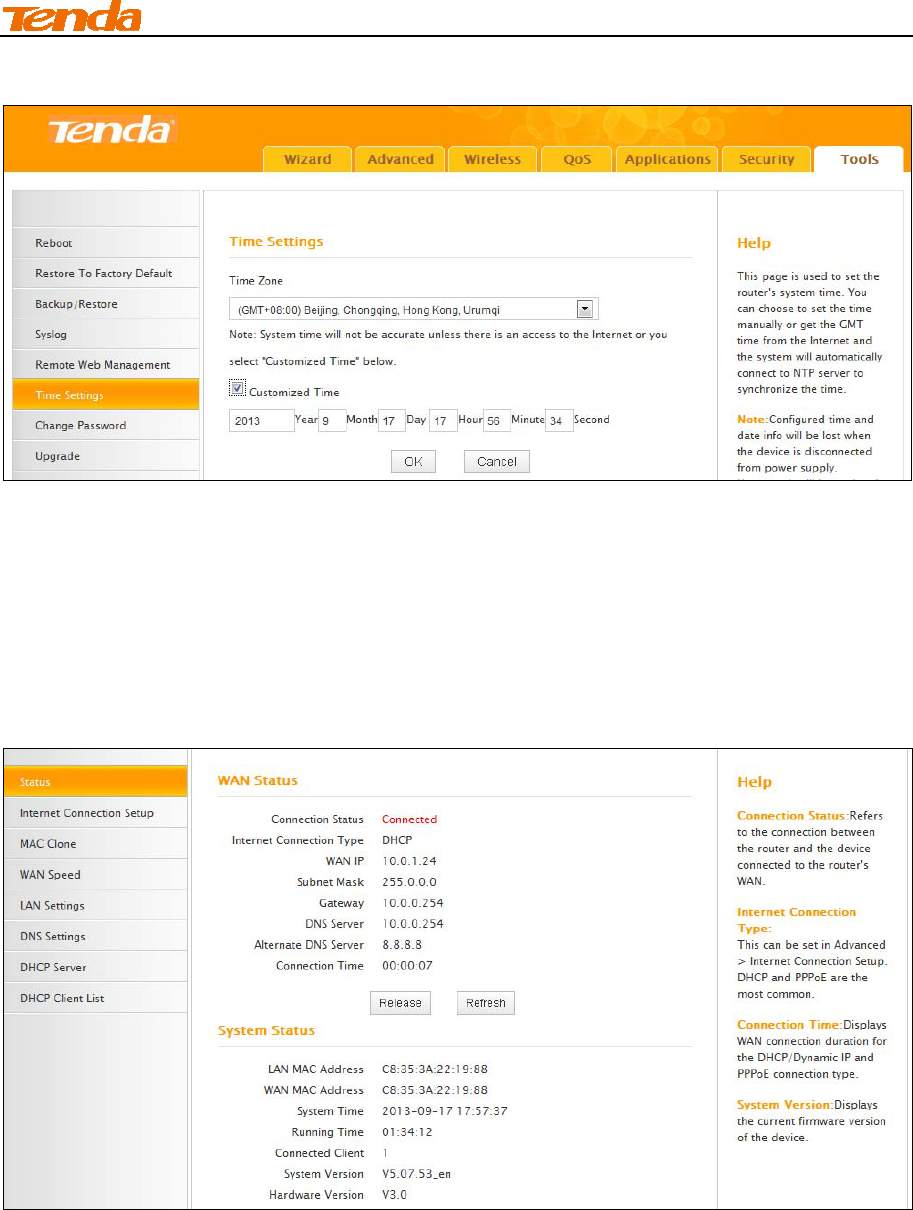
Task: Open Internet Connection Setup
Action: tap(95, 813)
